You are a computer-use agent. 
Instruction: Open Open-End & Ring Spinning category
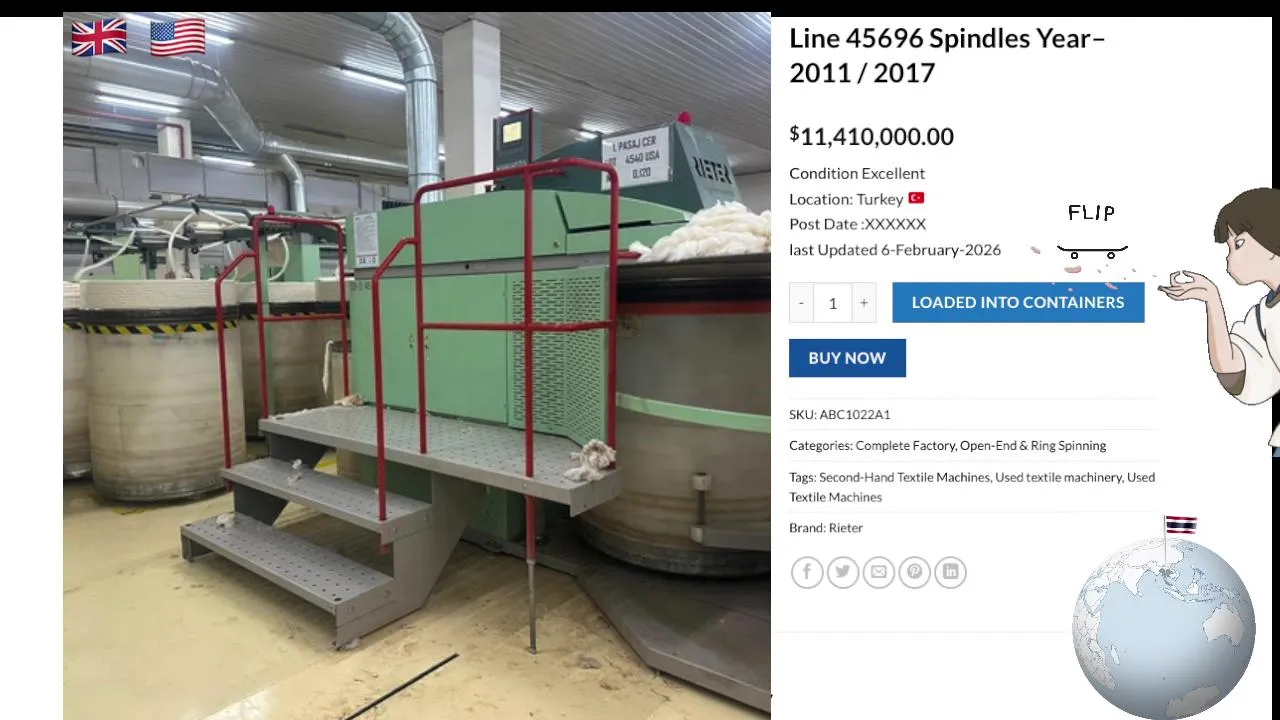[1033, 446]
